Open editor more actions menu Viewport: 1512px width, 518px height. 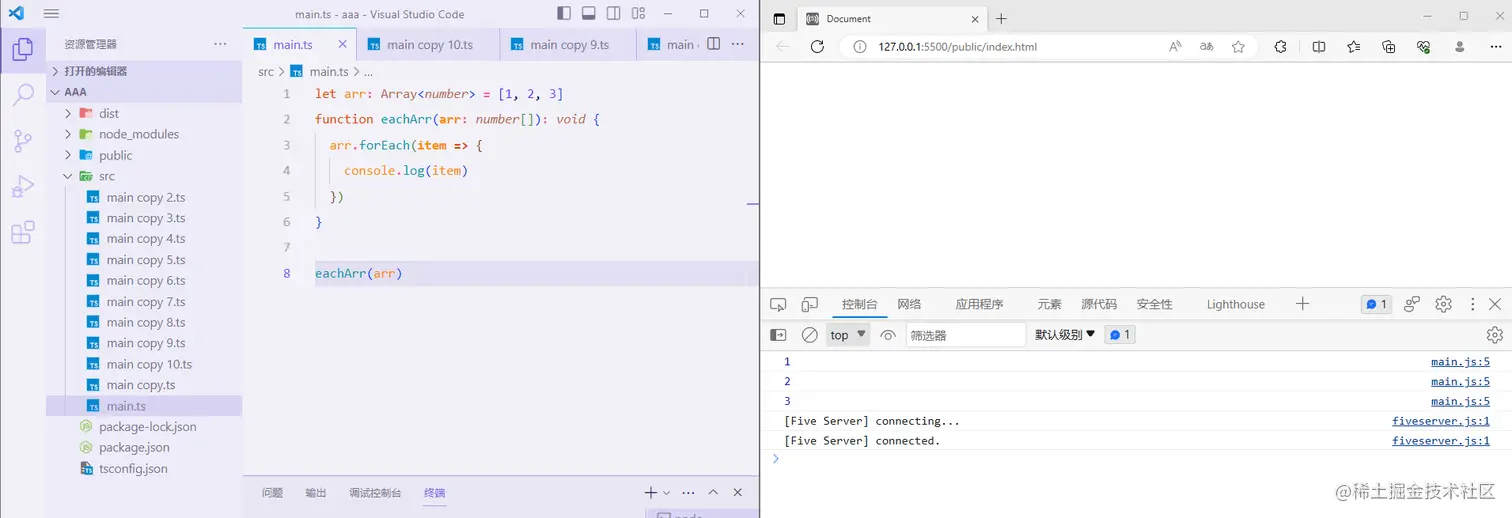click(739, 44)
